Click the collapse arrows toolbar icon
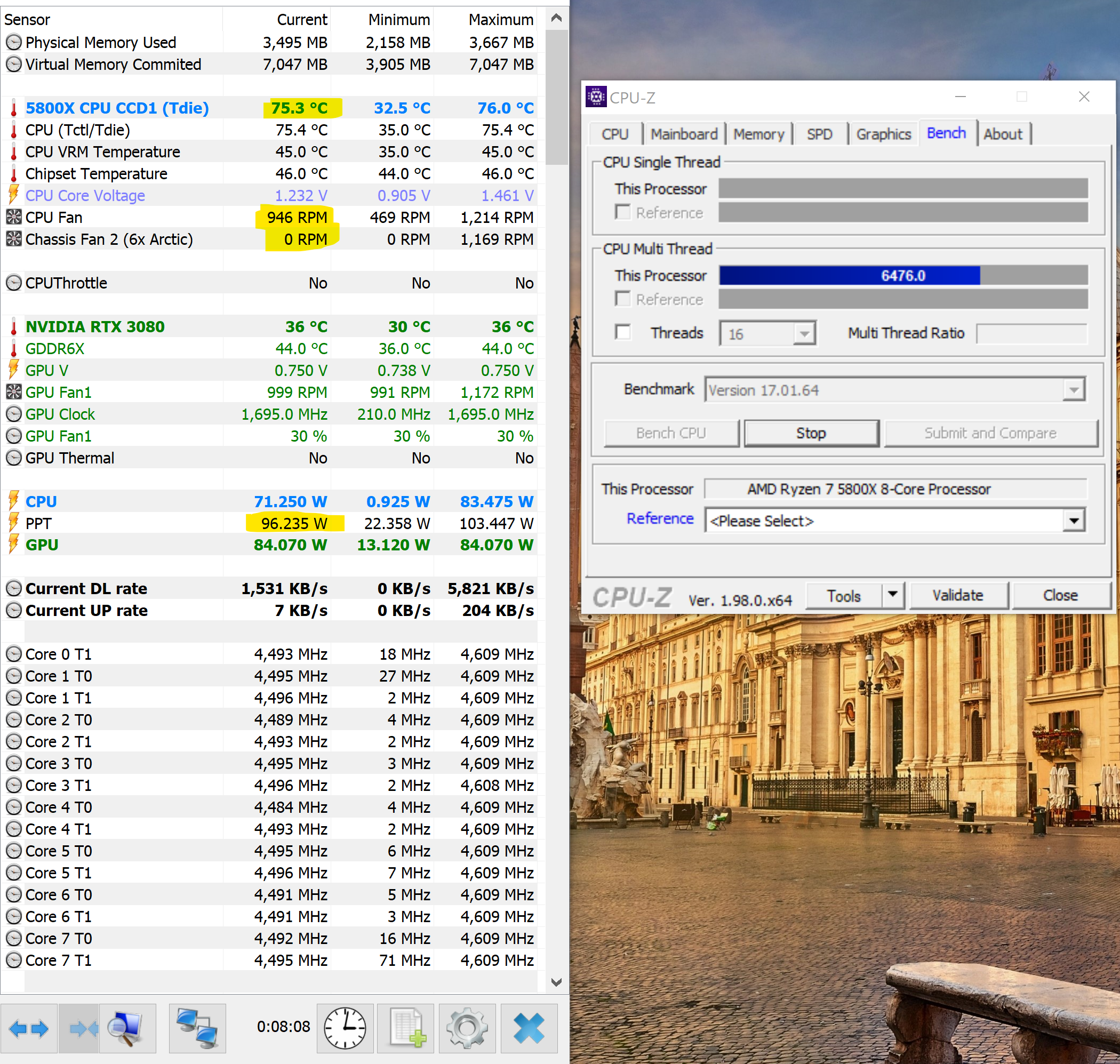This screenshot has height=1064, width=1120. 79,1028
